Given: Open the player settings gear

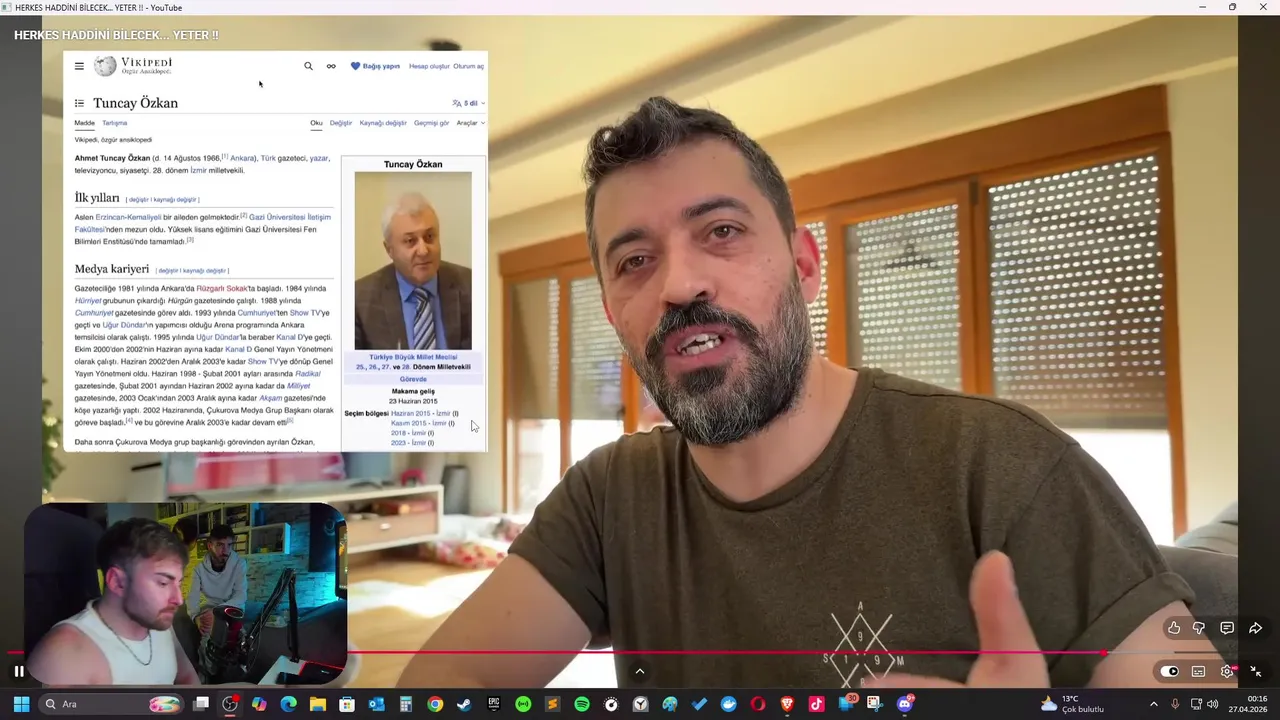Looking at the screenshot, I should pos(1227,671).
